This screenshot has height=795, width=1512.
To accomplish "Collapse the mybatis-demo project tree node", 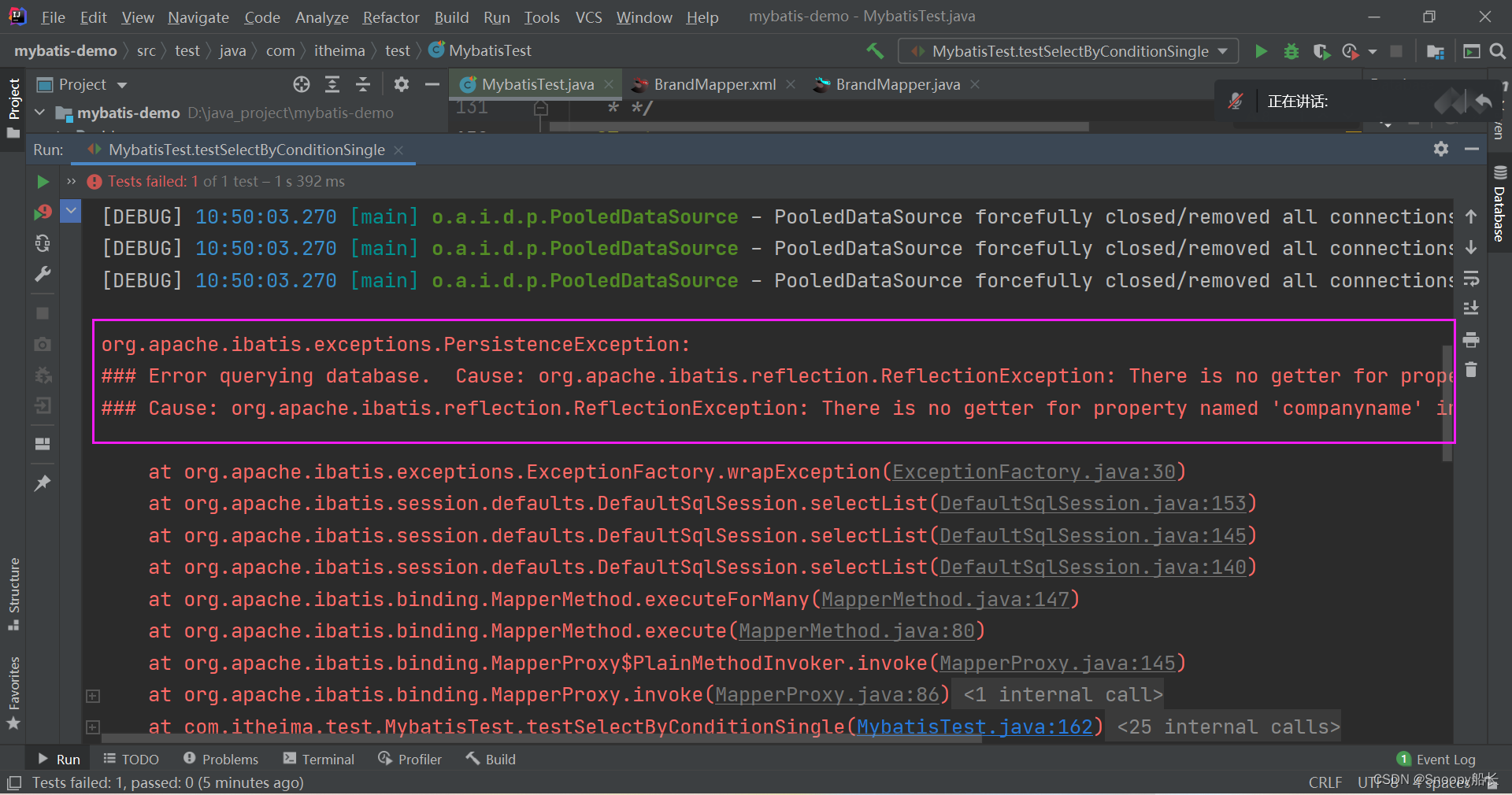I will coord(39,113).
